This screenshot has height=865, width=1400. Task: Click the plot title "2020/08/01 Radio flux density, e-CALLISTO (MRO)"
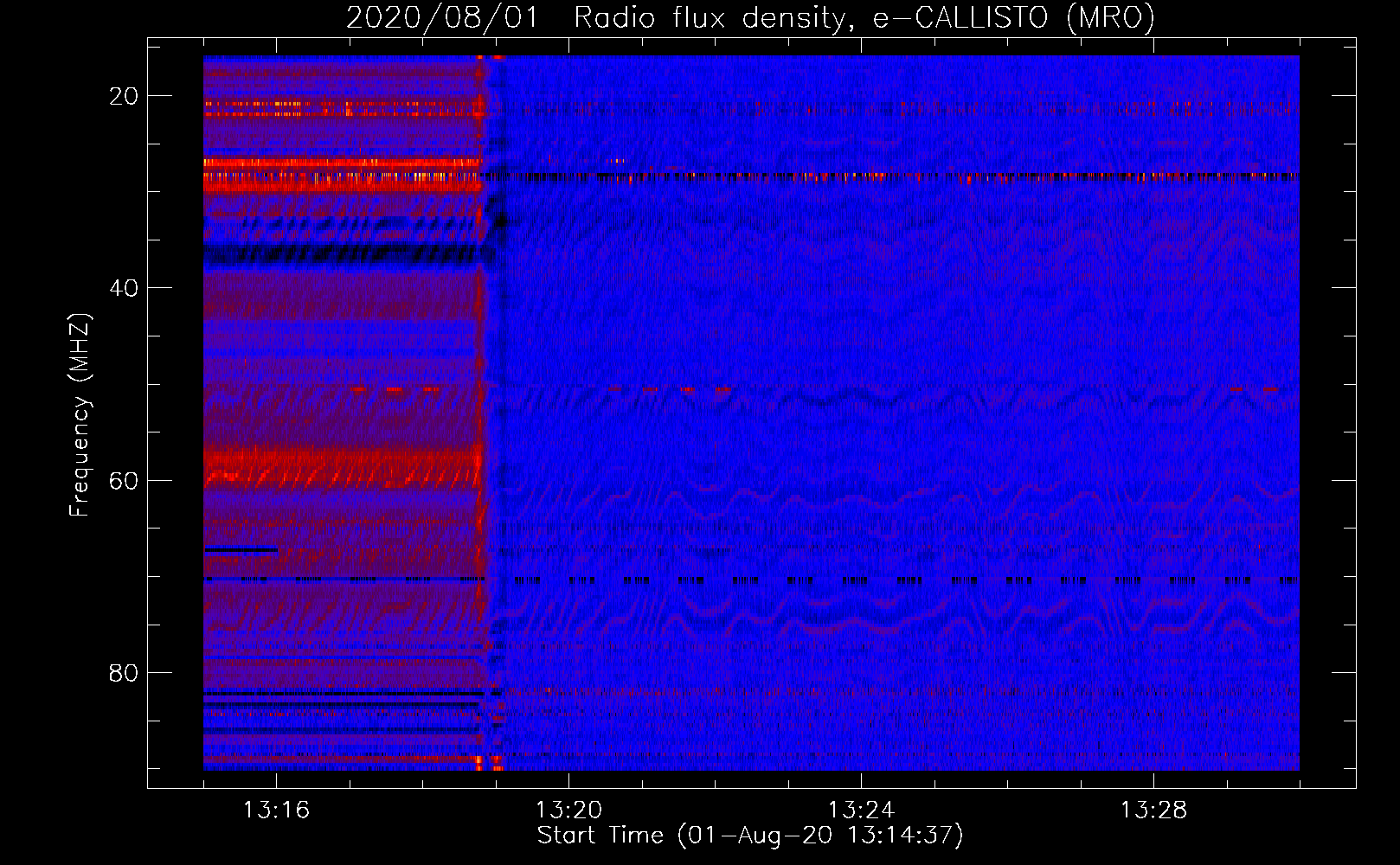750,18
